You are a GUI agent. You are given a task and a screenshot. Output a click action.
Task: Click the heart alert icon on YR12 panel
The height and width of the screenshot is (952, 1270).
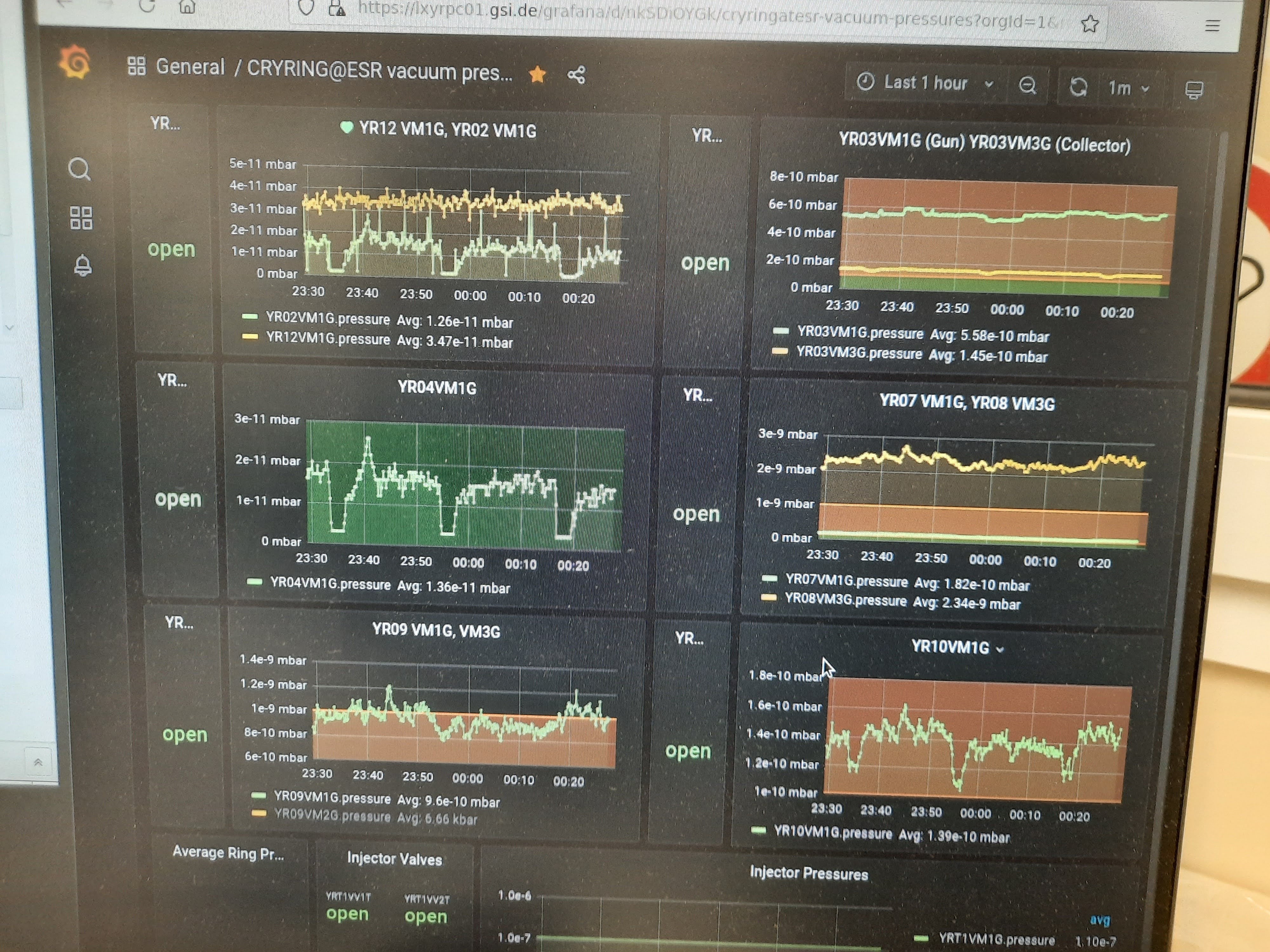pyautogui.click(x=346, y=127)
